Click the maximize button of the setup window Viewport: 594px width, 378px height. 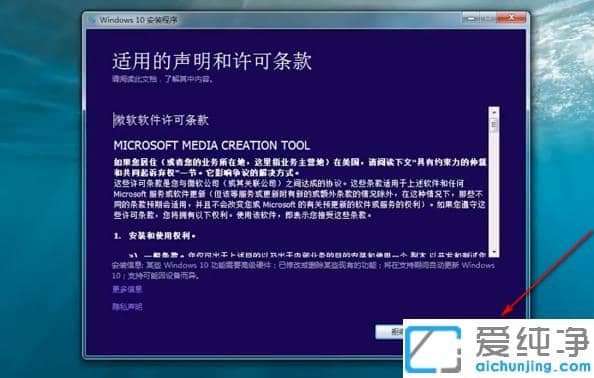488,18
